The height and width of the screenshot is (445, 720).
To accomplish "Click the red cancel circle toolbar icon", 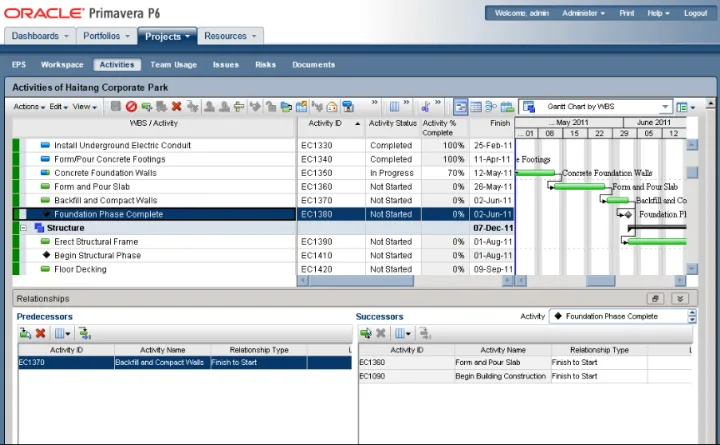I will tap(131, 106).
